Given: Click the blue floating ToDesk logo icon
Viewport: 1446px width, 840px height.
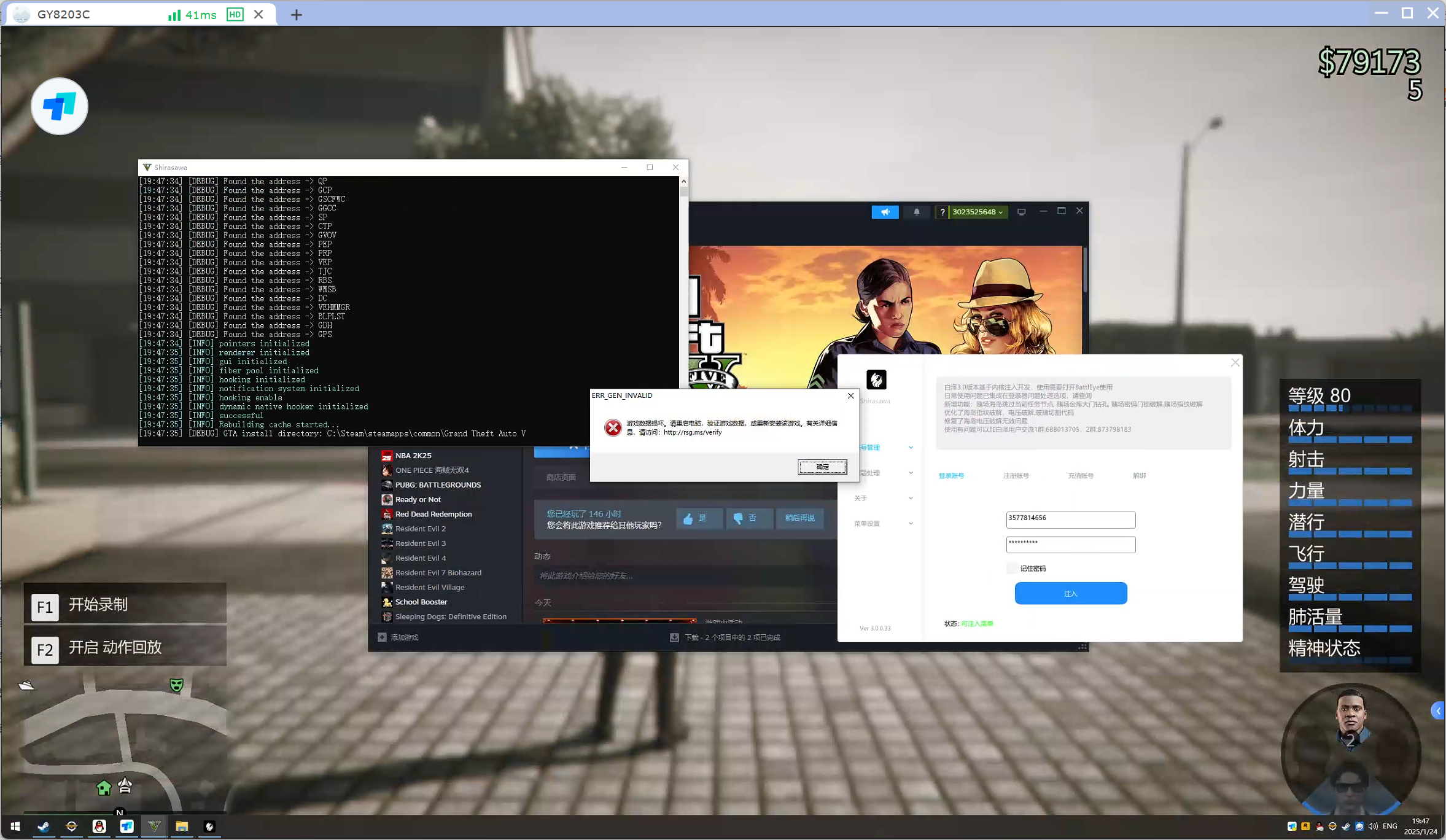Looking at the screenshot, I should [60, 106].
